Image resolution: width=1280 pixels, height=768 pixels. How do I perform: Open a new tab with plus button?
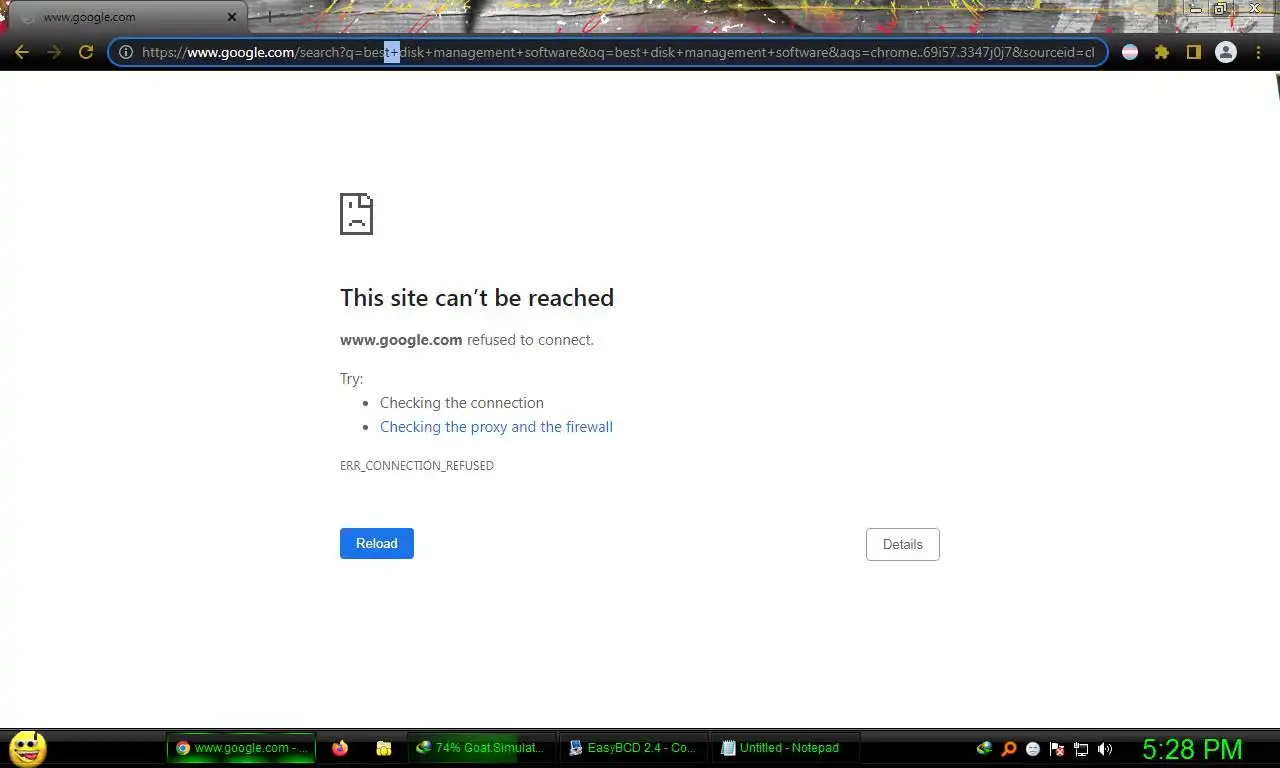tap(268, 17)
